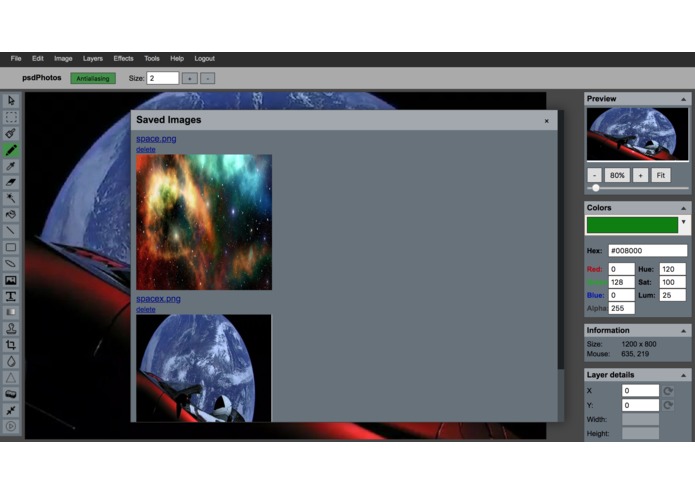Image resolution: width=695 pixels, height=494 pixels.
Task: Choose the Desaturate tool
Action: (x=11, y=394)
